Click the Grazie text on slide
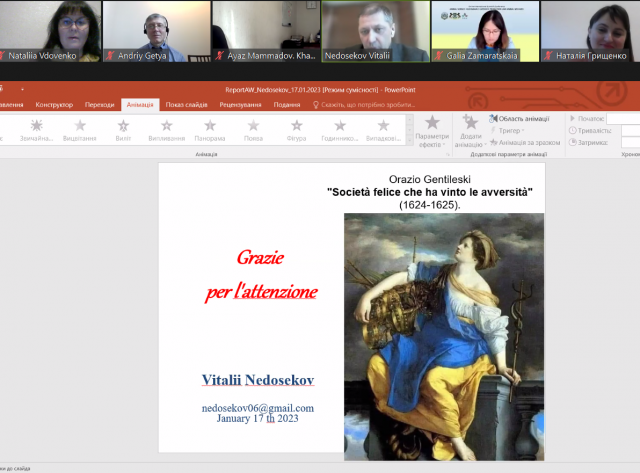 [x=260, y=258]
